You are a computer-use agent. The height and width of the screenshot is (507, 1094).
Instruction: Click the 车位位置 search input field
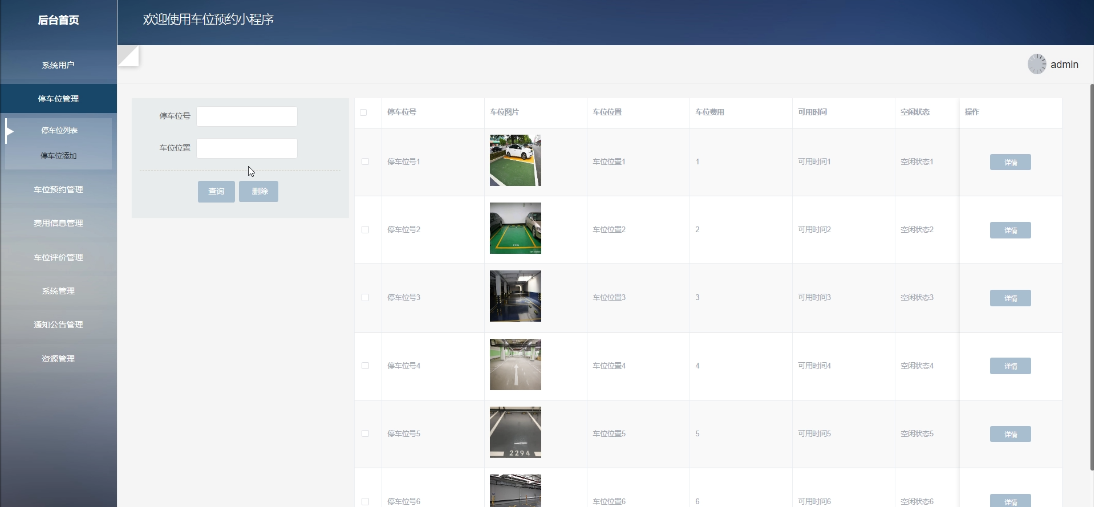coord(247,149)
